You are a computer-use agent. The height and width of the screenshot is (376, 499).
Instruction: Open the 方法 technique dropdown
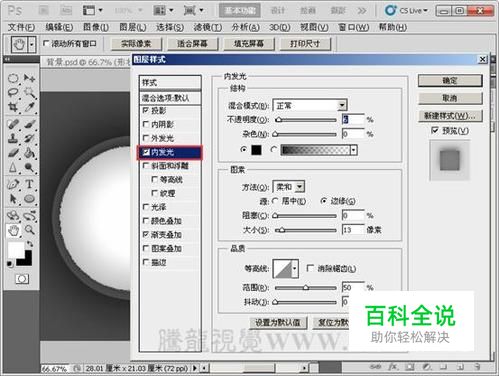288,187
